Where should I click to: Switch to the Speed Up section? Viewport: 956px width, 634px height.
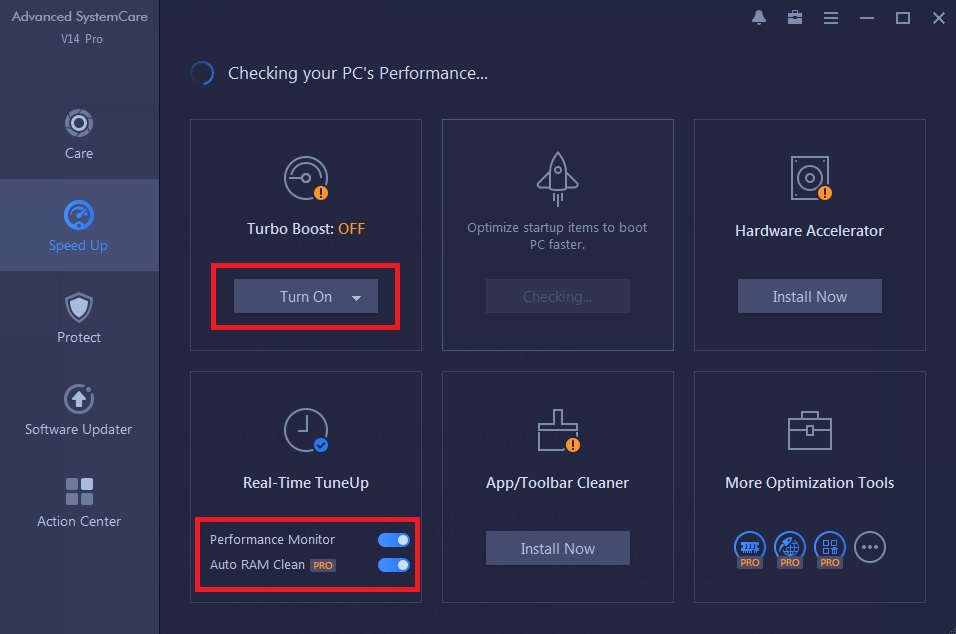(x=79, y=225)
